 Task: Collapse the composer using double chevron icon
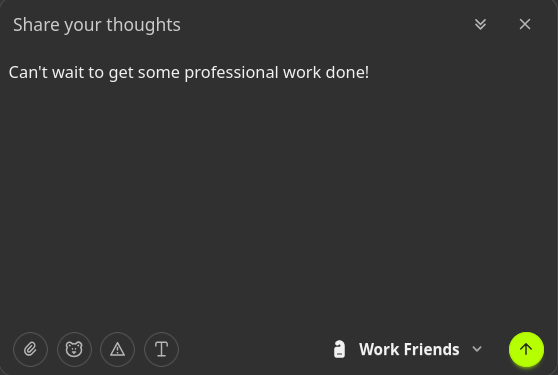[480, 24]
